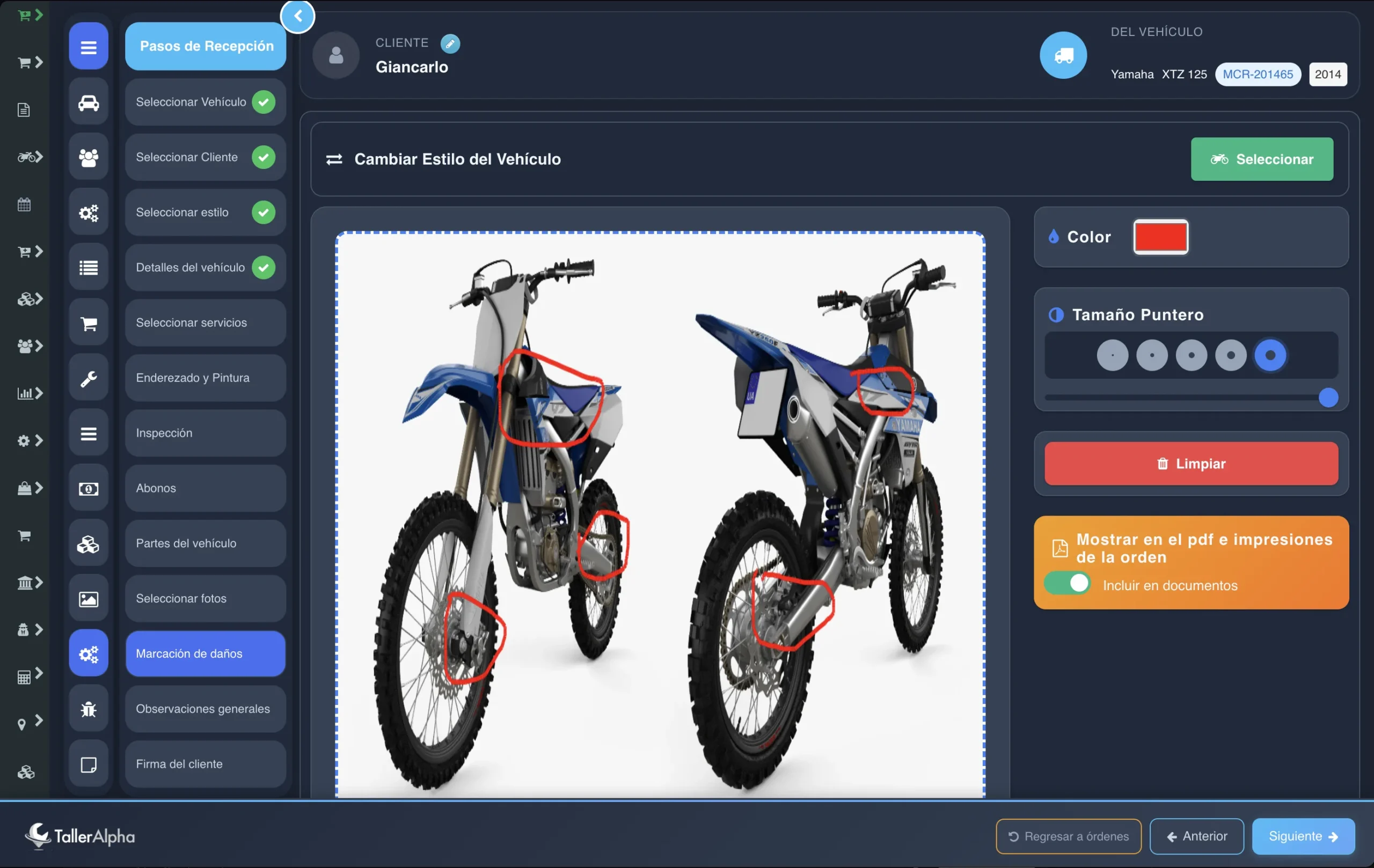The width and height of the screenshot is (1374, 868).
Task: Select the car icon for Seleccionar Vehículo step
Action: tap(89, 102)
